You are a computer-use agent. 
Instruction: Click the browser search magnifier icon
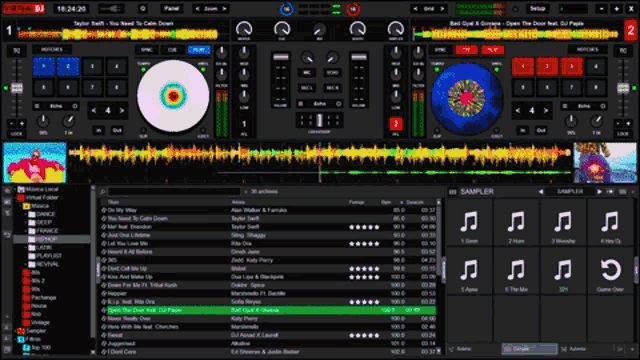coord(102,192)
